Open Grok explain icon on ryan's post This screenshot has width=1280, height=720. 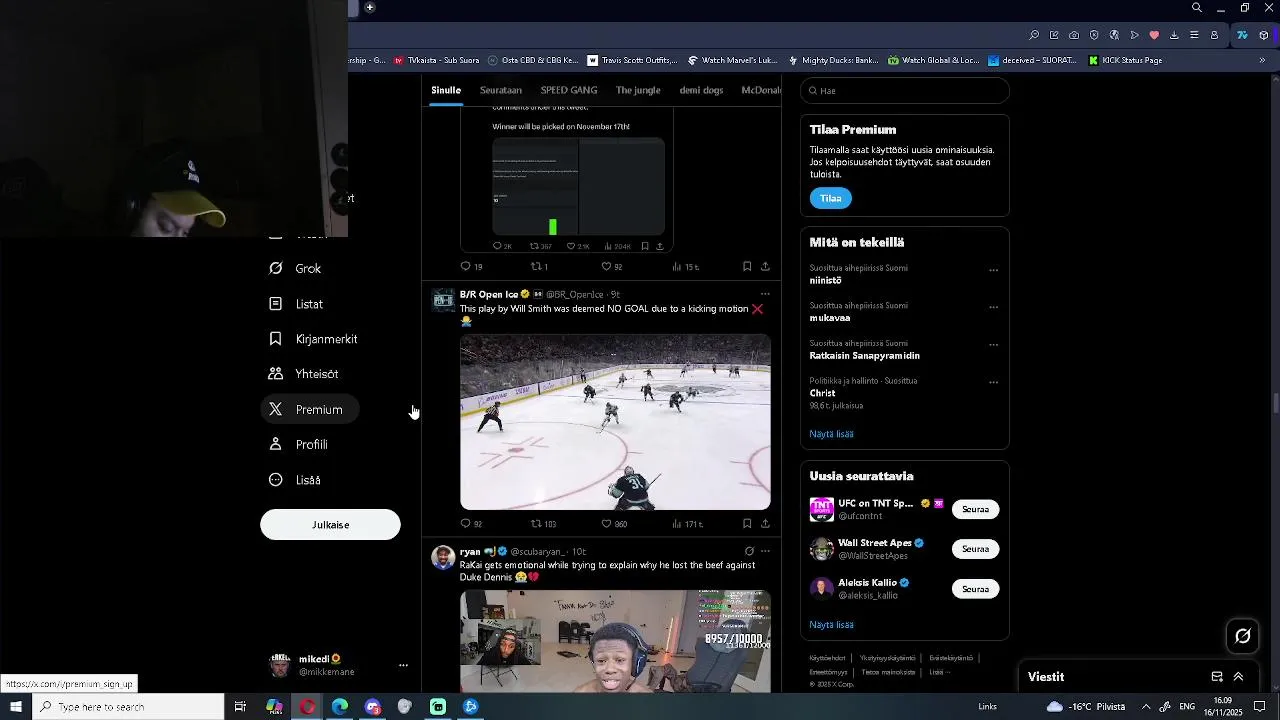(x=749, y=551)
